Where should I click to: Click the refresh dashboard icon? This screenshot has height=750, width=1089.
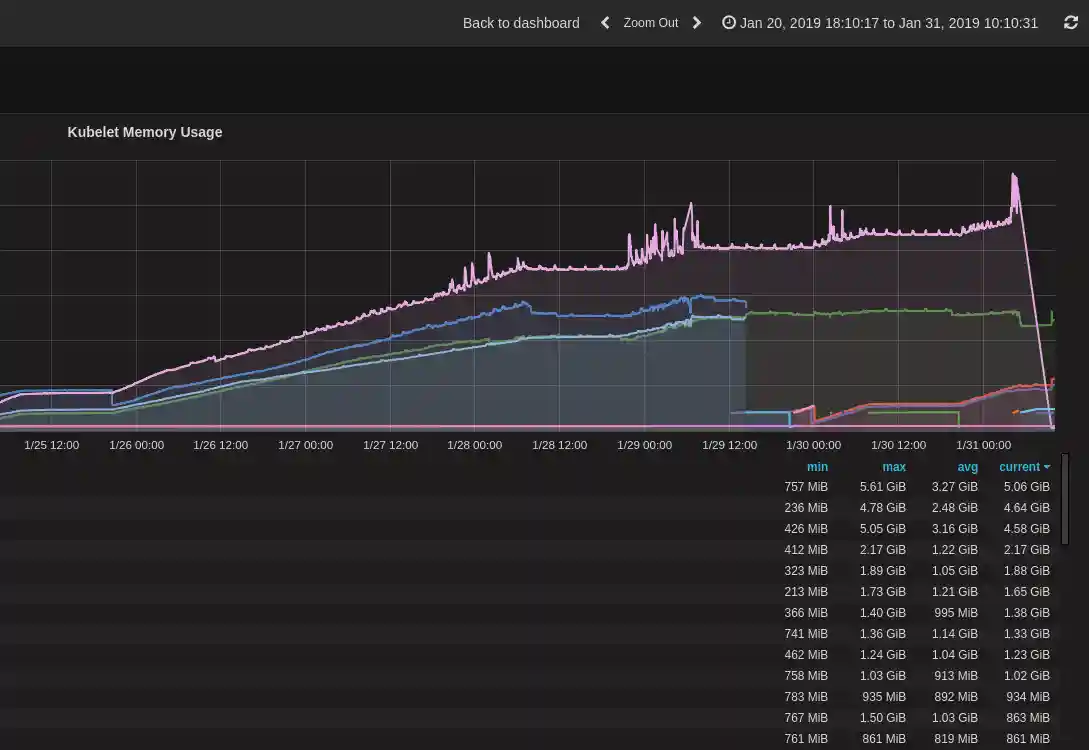[1071, 23]
